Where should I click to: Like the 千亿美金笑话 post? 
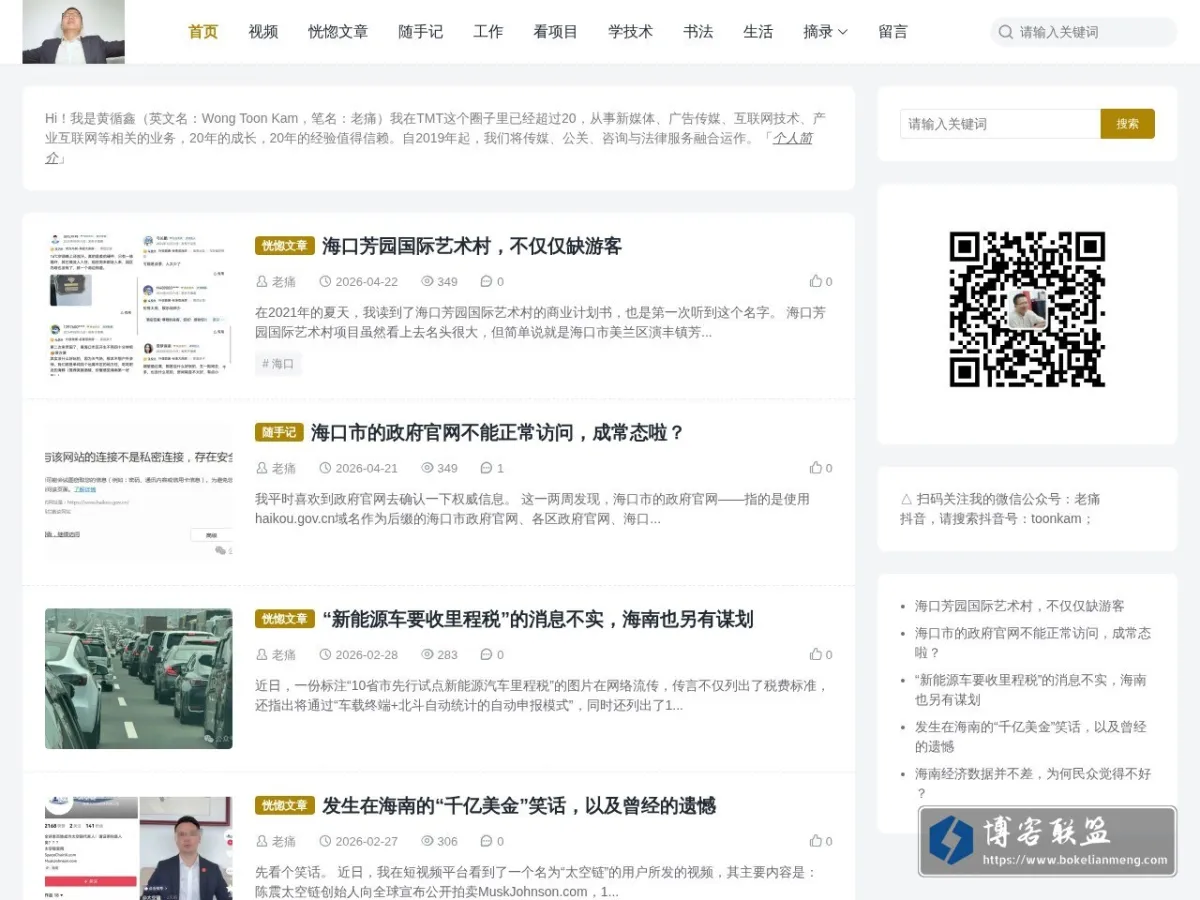[821, 841]
